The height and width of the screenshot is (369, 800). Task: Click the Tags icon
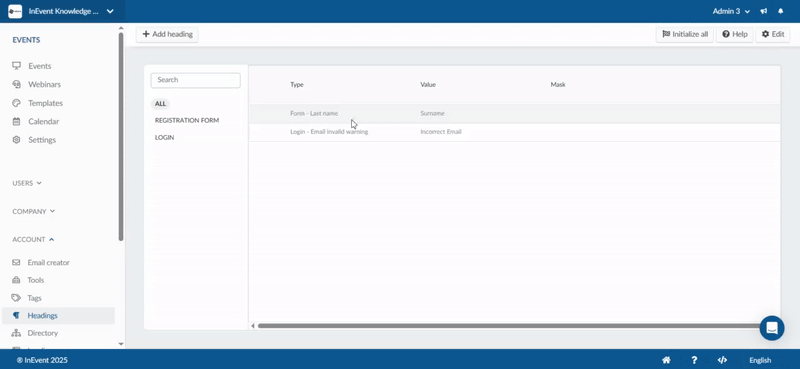pos(16,298)
